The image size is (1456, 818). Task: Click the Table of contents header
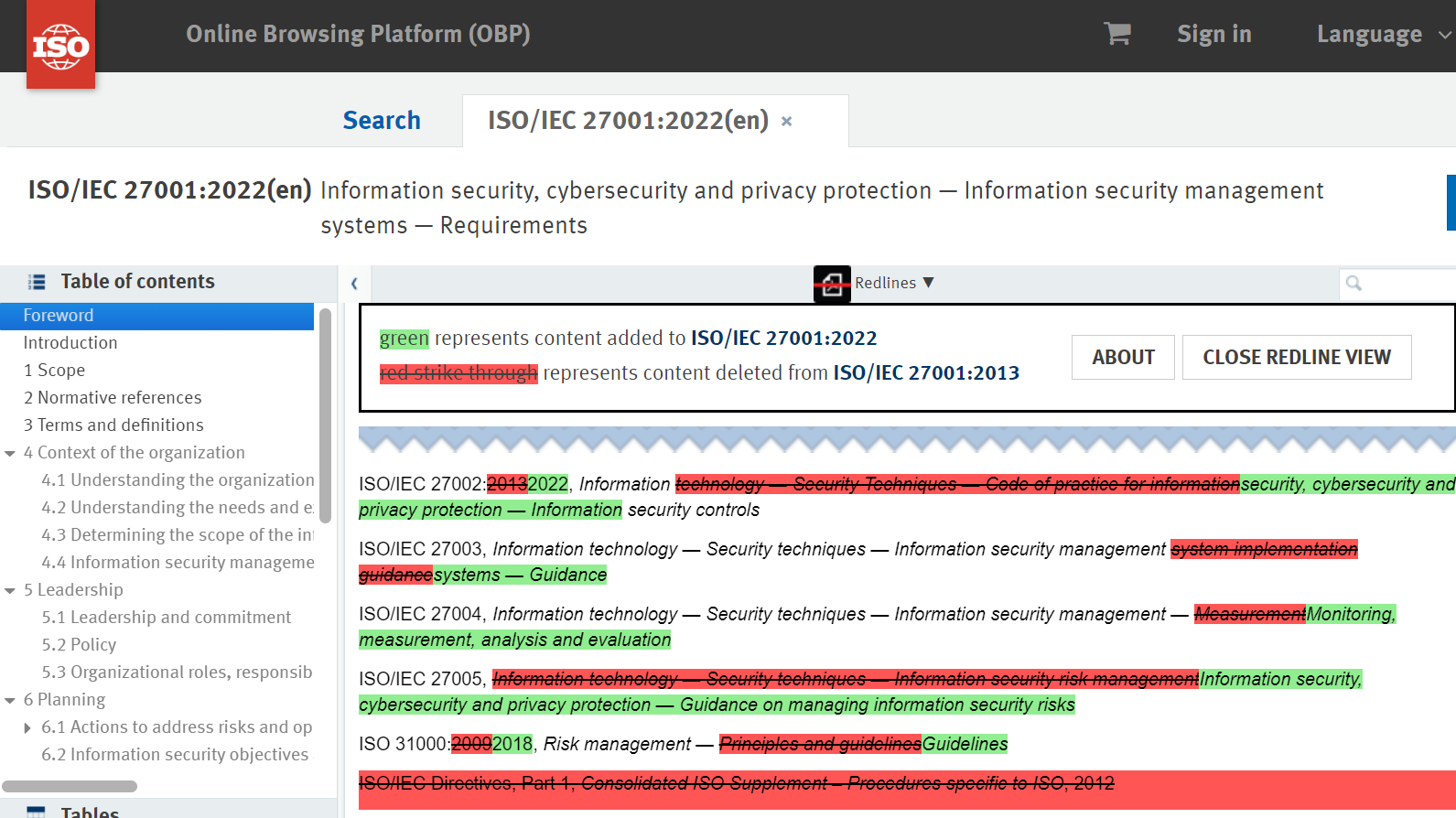click(137, 282)
